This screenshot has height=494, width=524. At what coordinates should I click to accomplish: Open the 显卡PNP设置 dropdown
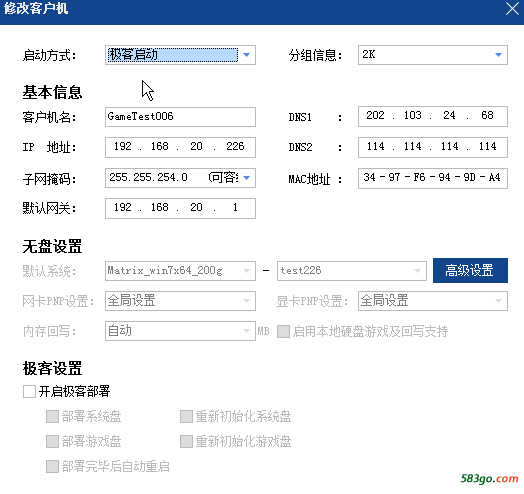(433, 301)
